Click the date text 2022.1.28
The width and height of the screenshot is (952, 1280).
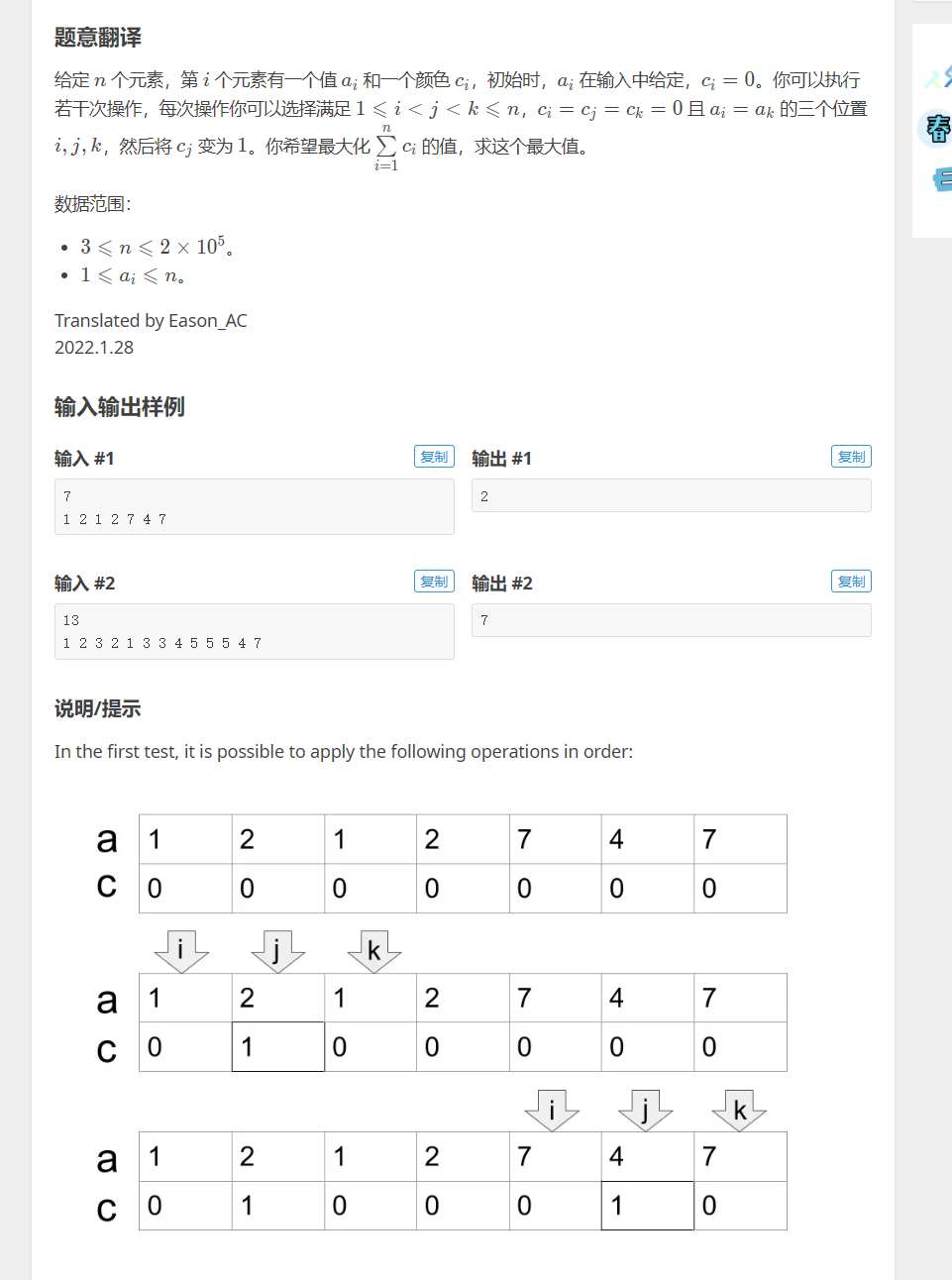click(x=94, y=348)
